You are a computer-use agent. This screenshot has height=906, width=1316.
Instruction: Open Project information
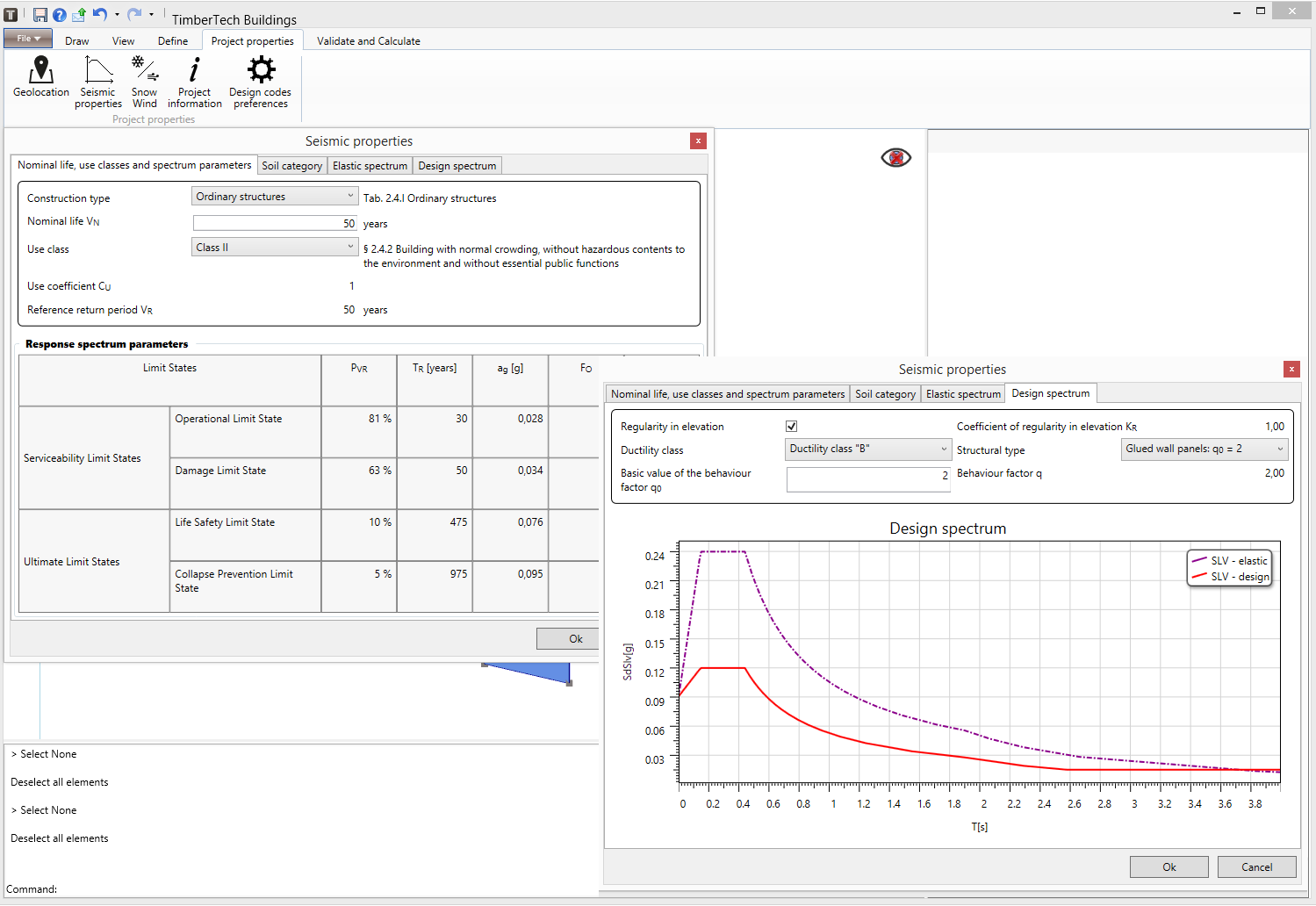point(195,83)
